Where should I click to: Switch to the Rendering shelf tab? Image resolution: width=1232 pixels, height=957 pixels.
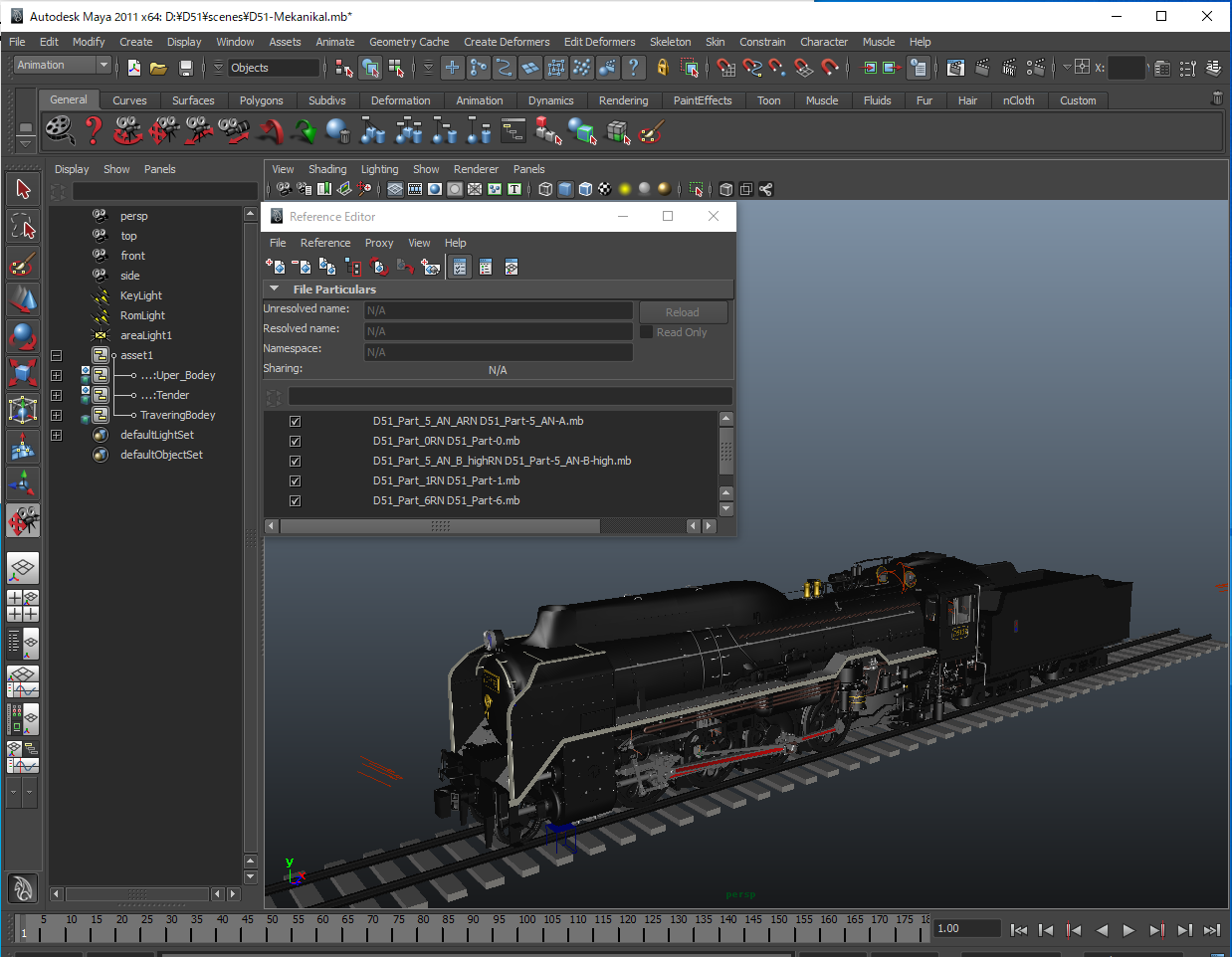point(623,100)
